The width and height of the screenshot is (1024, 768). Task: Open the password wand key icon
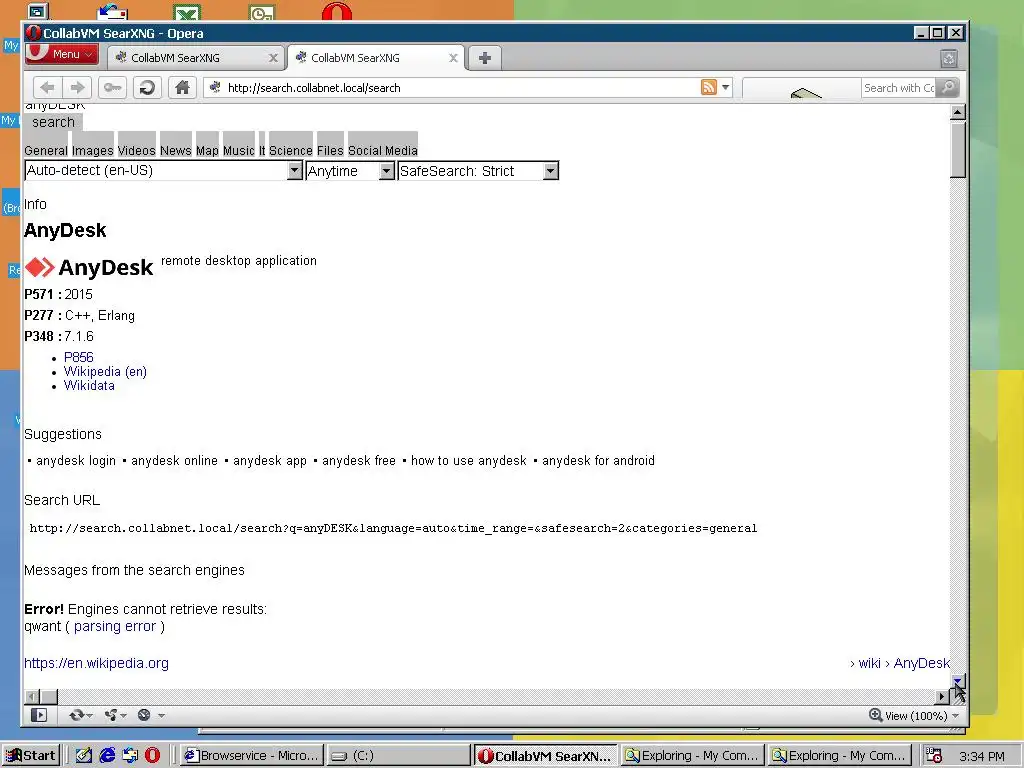112,88
